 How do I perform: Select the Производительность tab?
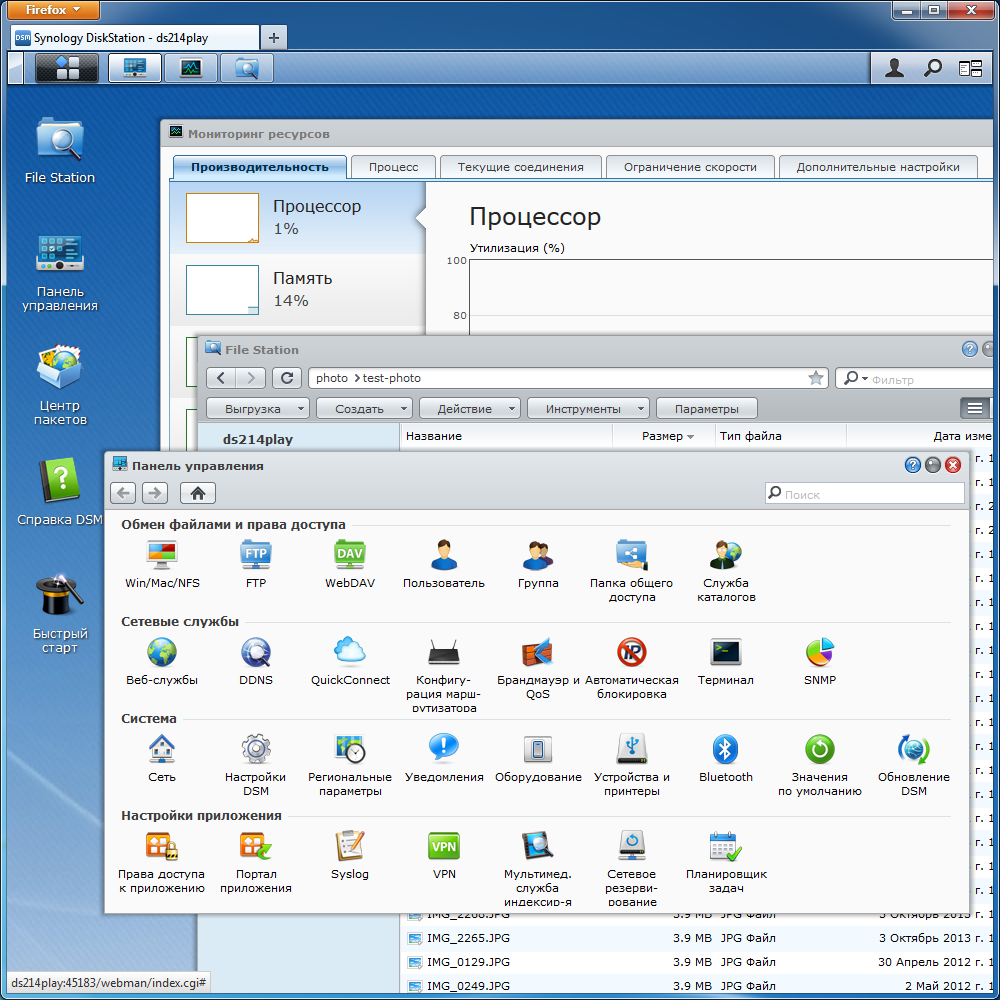tap(260, 167)
